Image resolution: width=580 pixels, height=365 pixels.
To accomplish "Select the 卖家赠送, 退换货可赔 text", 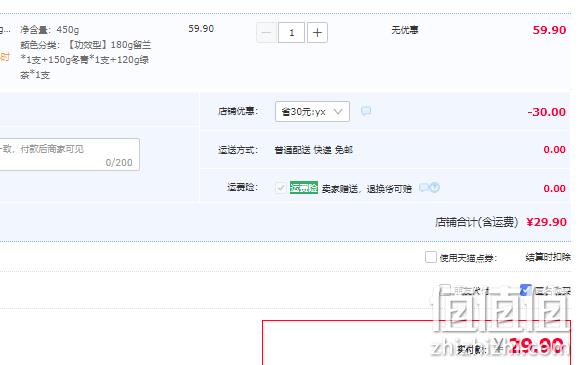I will (367, 189).
